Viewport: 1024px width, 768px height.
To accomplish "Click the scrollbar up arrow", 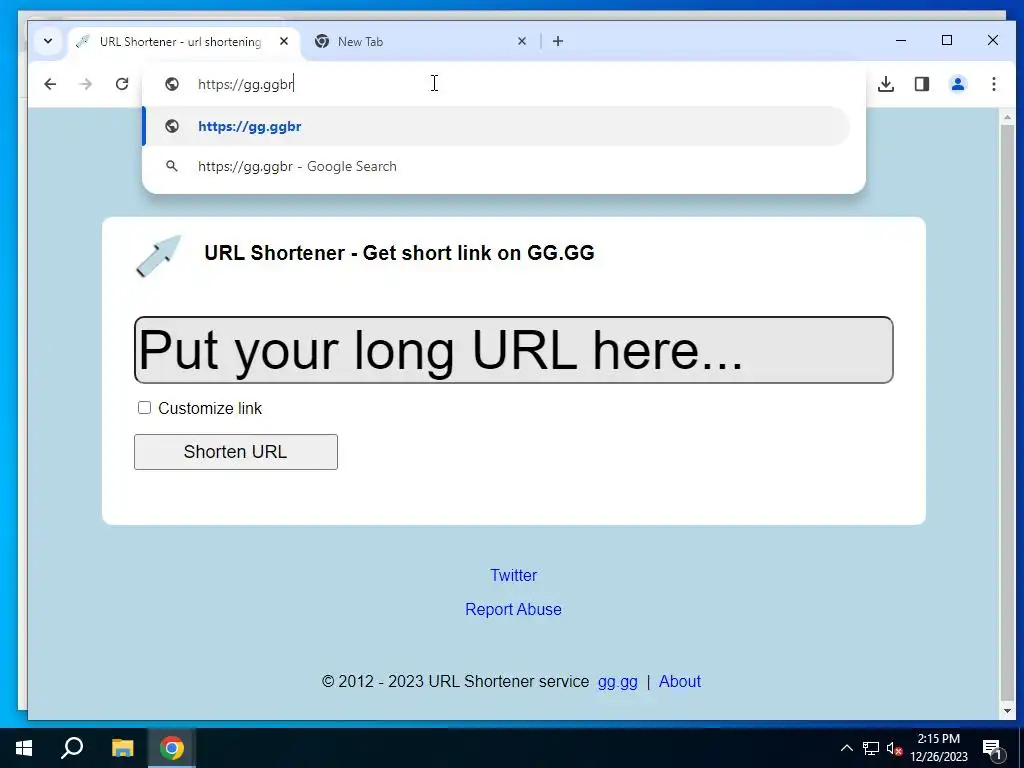I will click(1007, 118).
